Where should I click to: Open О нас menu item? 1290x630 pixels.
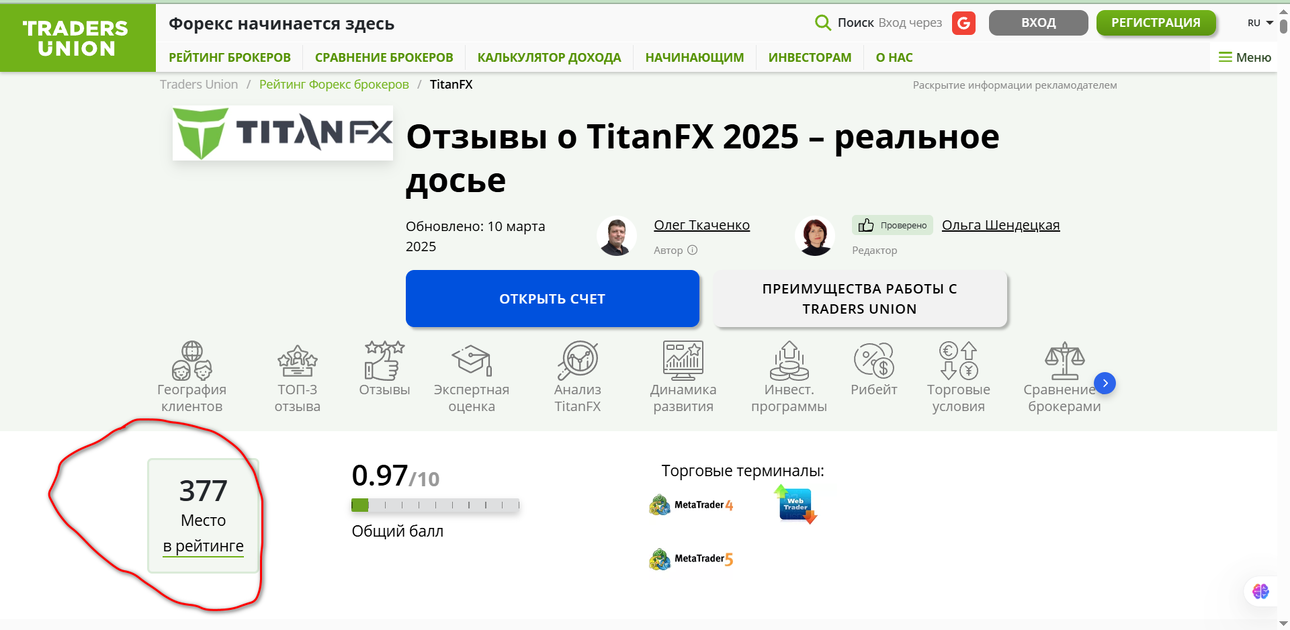click(894, 57)
